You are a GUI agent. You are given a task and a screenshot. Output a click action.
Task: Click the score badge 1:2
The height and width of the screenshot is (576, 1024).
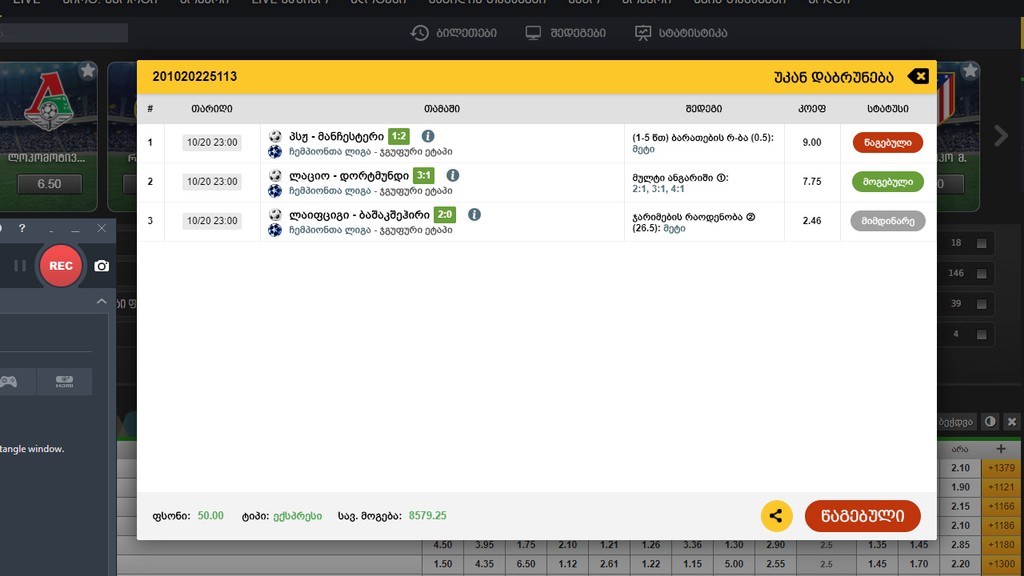click(398, 136)
